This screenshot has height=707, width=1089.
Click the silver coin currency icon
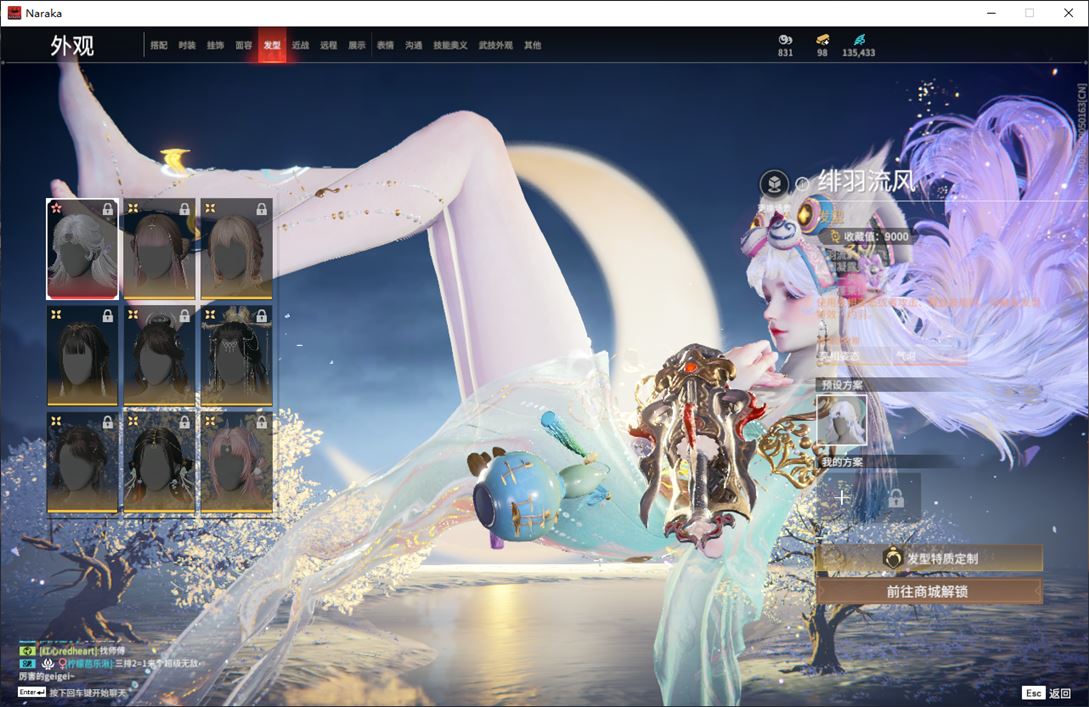click(x=785, y=39)
